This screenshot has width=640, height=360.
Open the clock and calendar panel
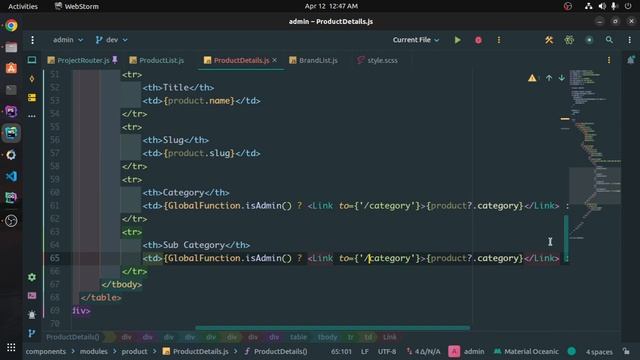[331, 6]
